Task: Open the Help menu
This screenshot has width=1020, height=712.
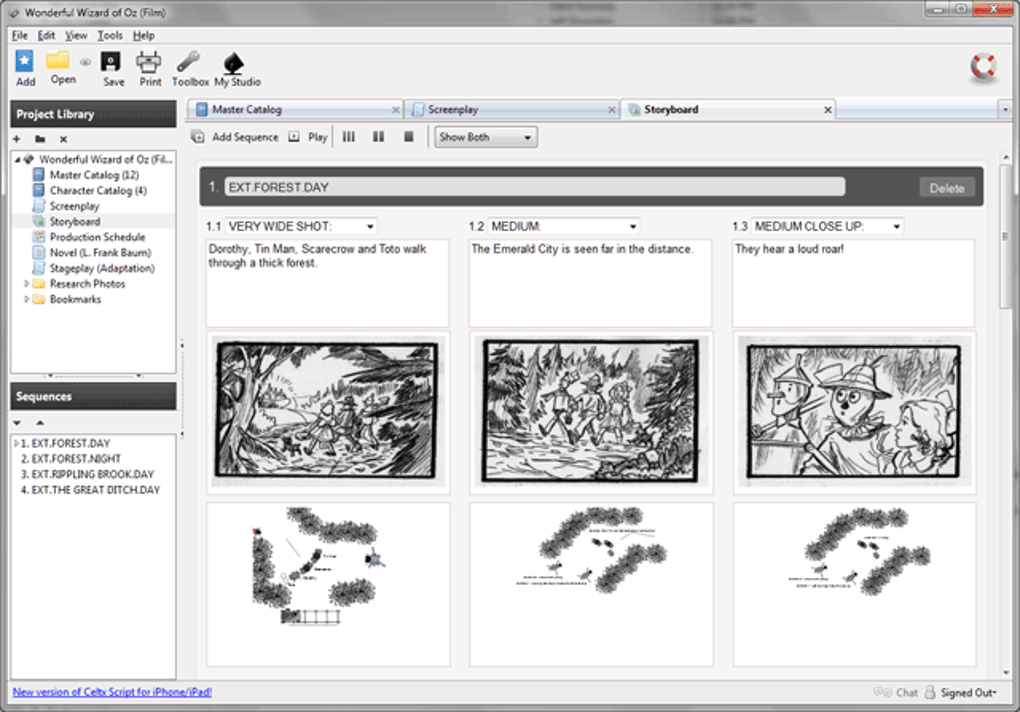Action: point(144,35)
